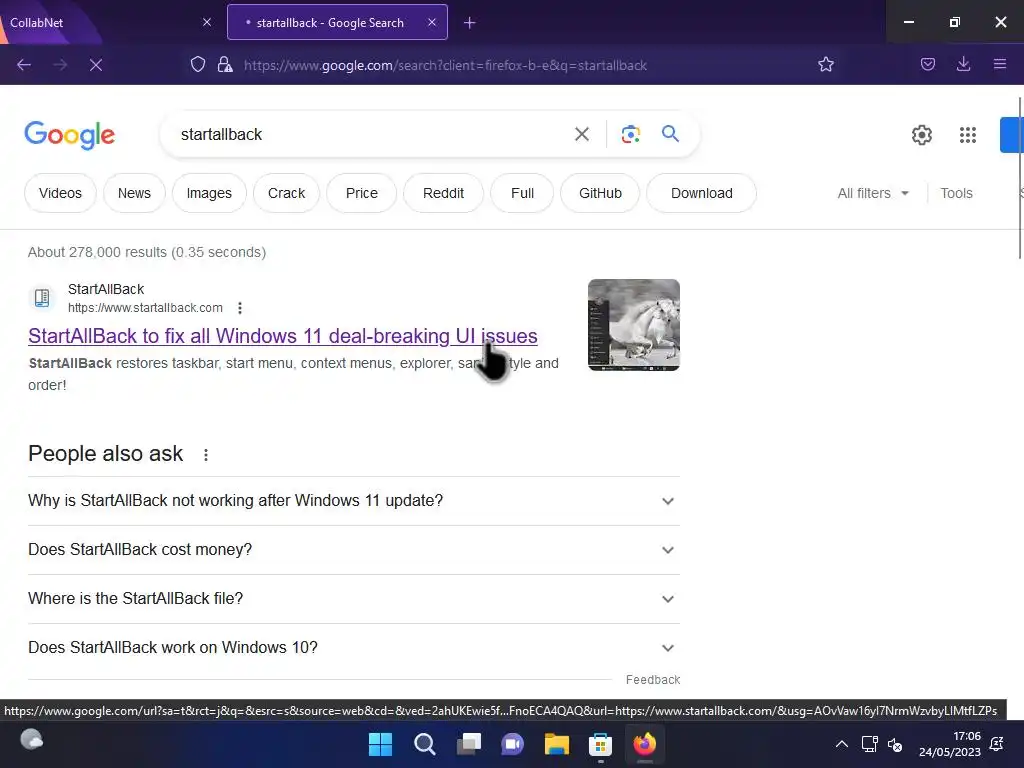This screenshot has height=768, width=1024.
Task: Open search Tools options
Action: 956,193
